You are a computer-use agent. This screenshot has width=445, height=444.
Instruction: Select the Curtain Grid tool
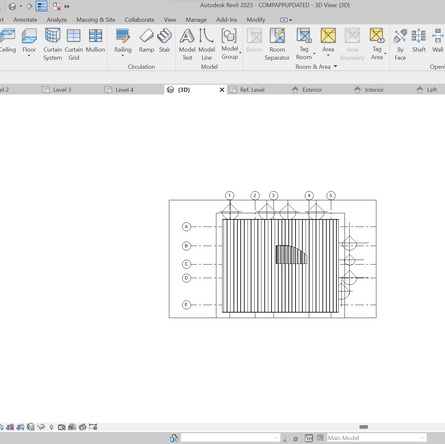tap(74, 44)
